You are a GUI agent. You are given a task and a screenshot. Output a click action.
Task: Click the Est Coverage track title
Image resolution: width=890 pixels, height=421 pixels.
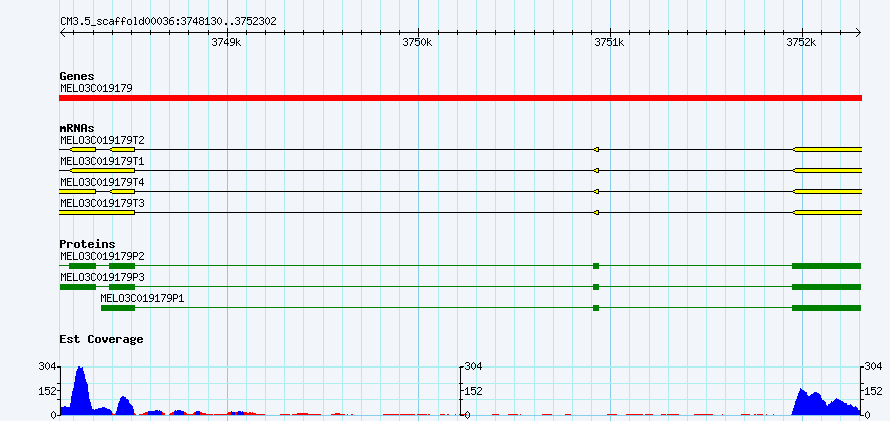click(x=102, y=339)
